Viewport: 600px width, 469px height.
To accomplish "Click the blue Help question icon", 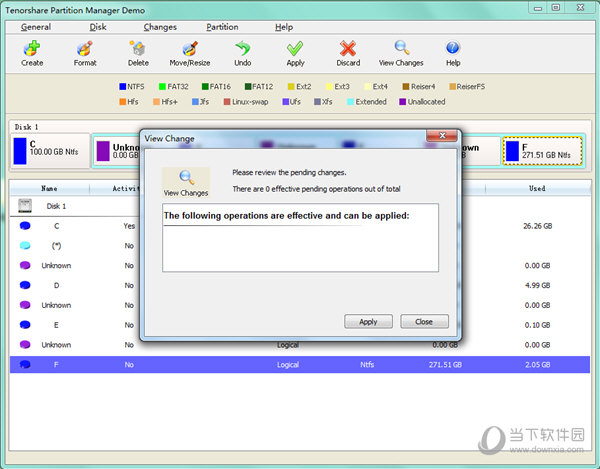I will click(x=453, y=48).
